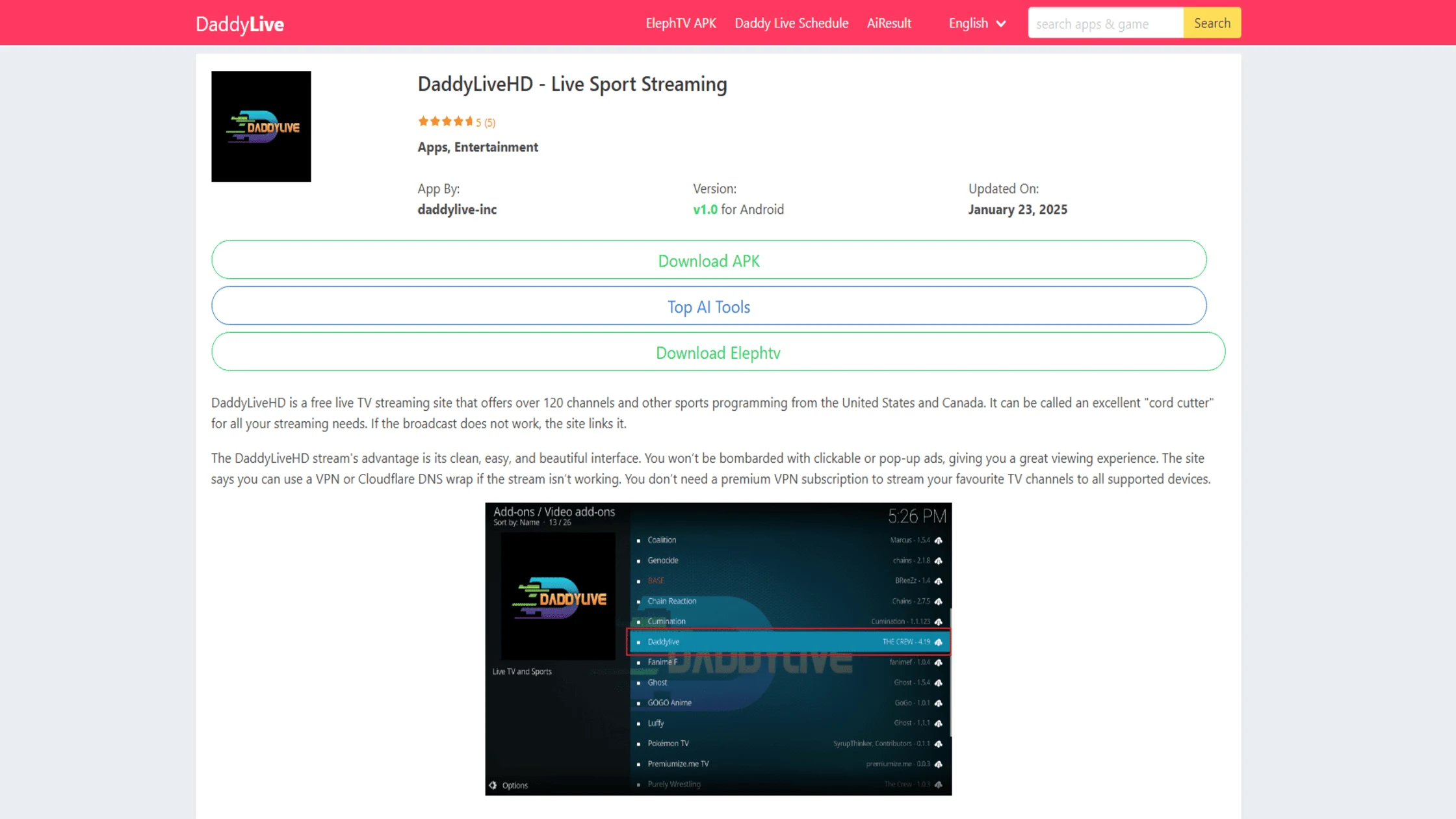Click the Download Elephtv button
Screen dimensions: 1456x819
[718, 352]
